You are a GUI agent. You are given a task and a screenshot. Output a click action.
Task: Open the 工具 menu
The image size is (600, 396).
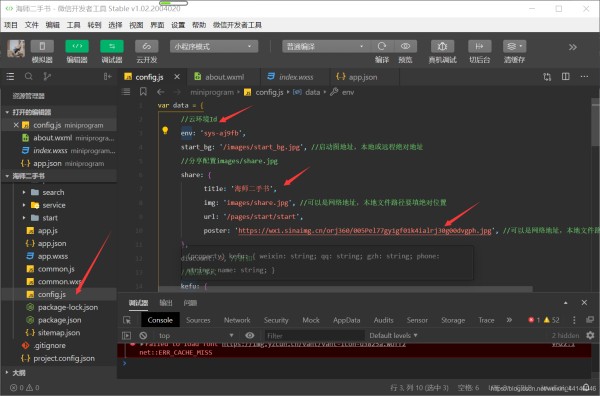pyautogui.click(x=73, y=25)
